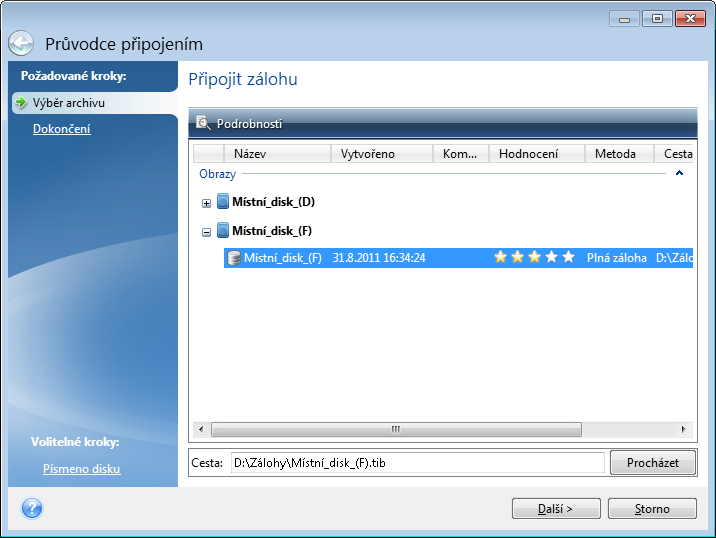Click the third rating star in selected row
Image resolution: width=716 pixels, height=538 pixels.
534,257
